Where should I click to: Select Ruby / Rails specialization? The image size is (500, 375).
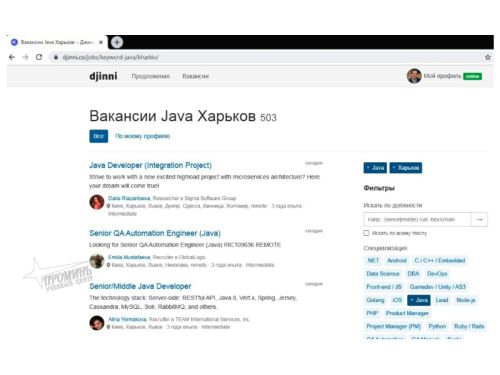[469, 326]
